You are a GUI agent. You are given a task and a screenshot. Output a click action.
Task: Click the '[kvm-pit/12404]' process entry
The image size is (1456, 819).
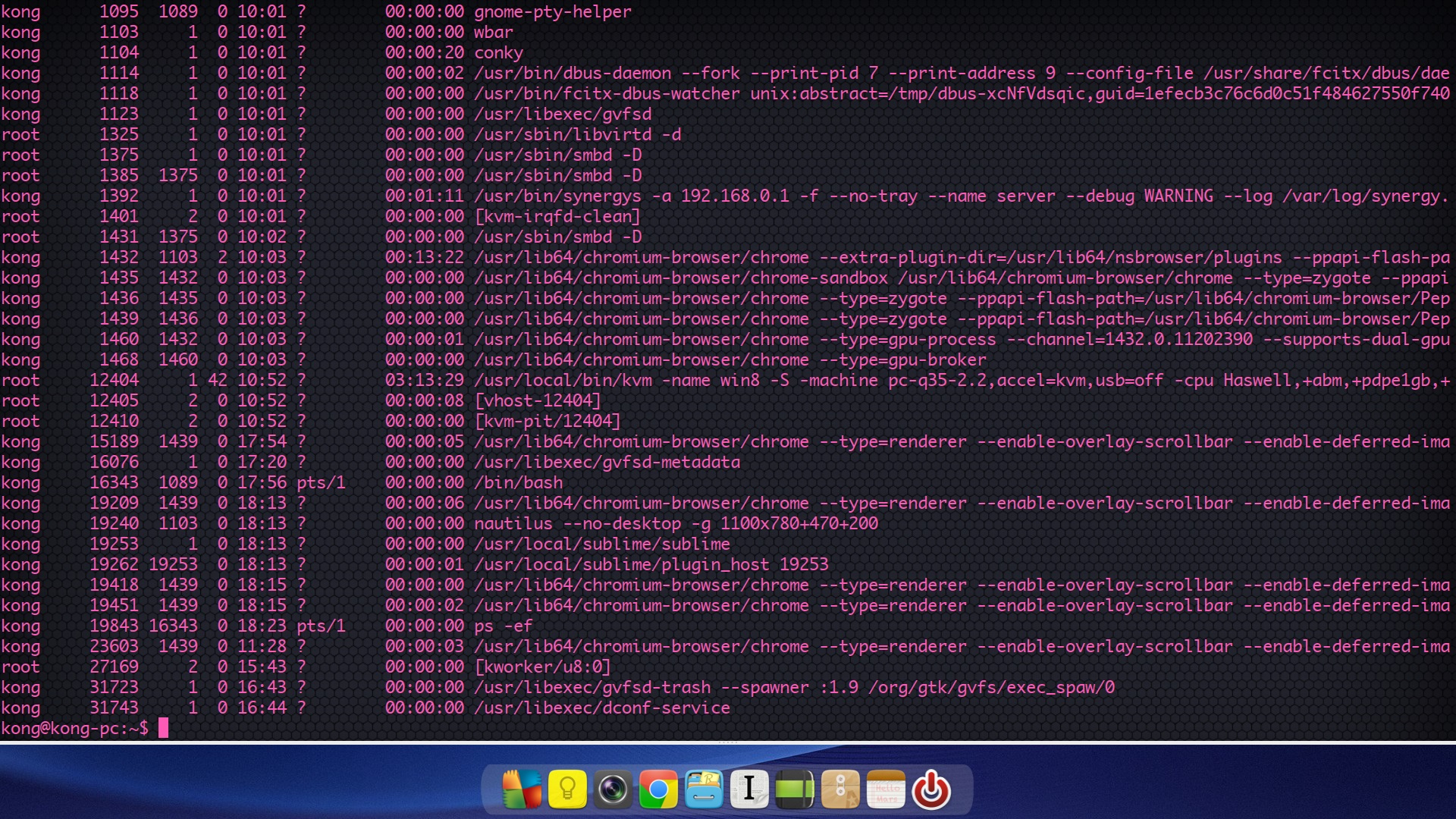(548, 421)
